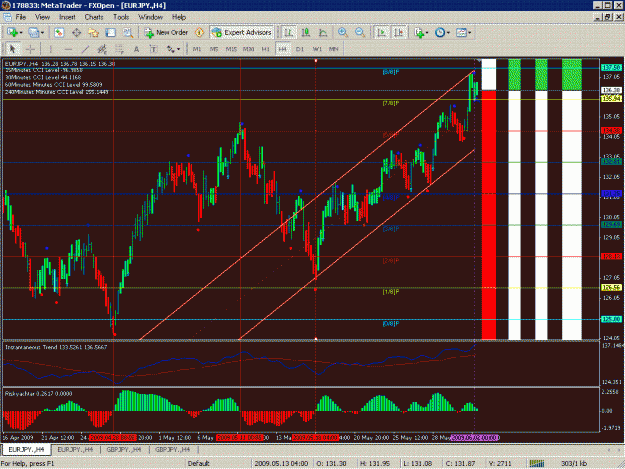Screen dimensions: 625x469
Task: Switch to the H1 timeframe
Action: coord(266,49)
